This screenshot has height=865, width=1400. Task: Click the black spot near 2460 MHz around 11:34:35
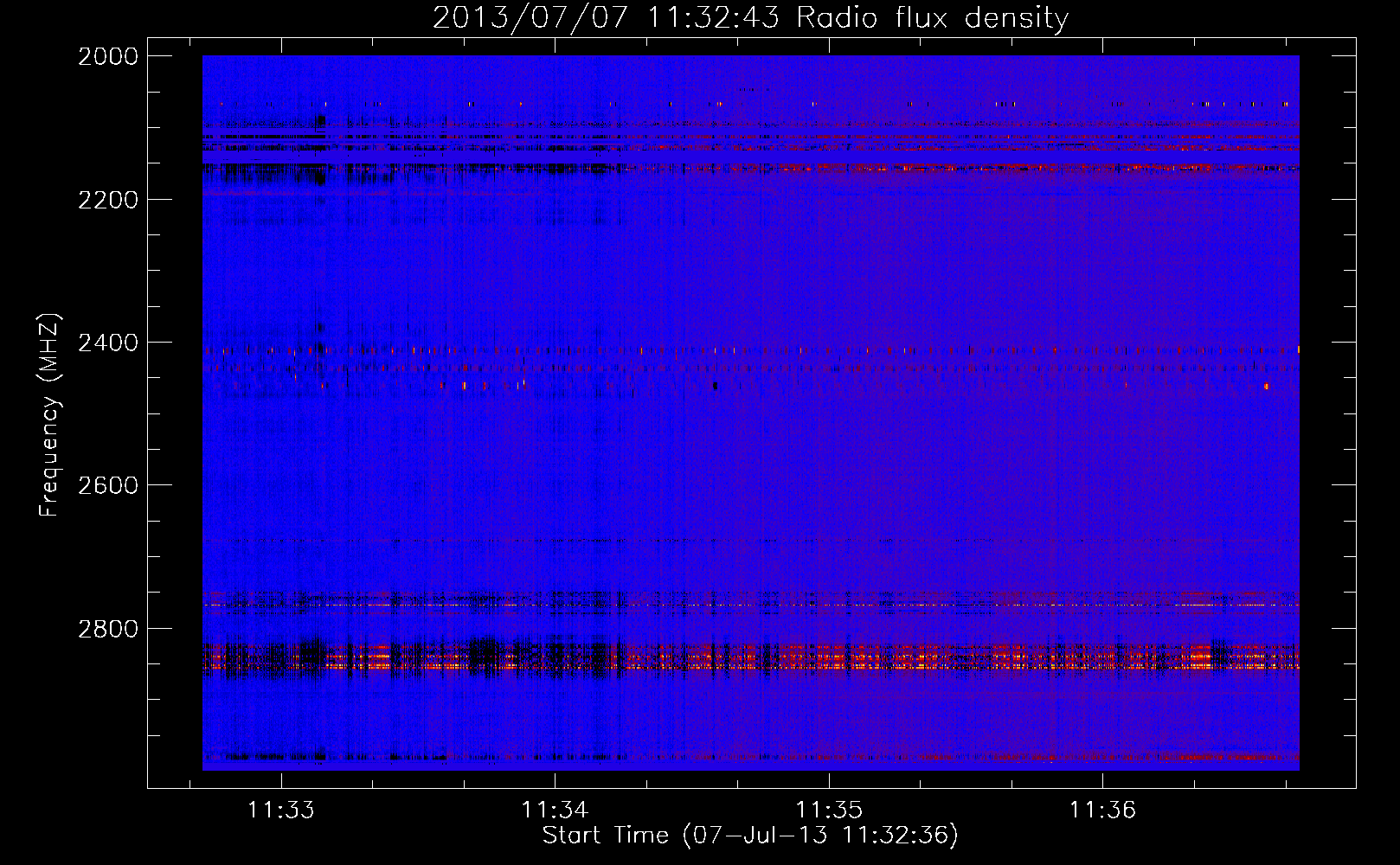click(715, 386)
